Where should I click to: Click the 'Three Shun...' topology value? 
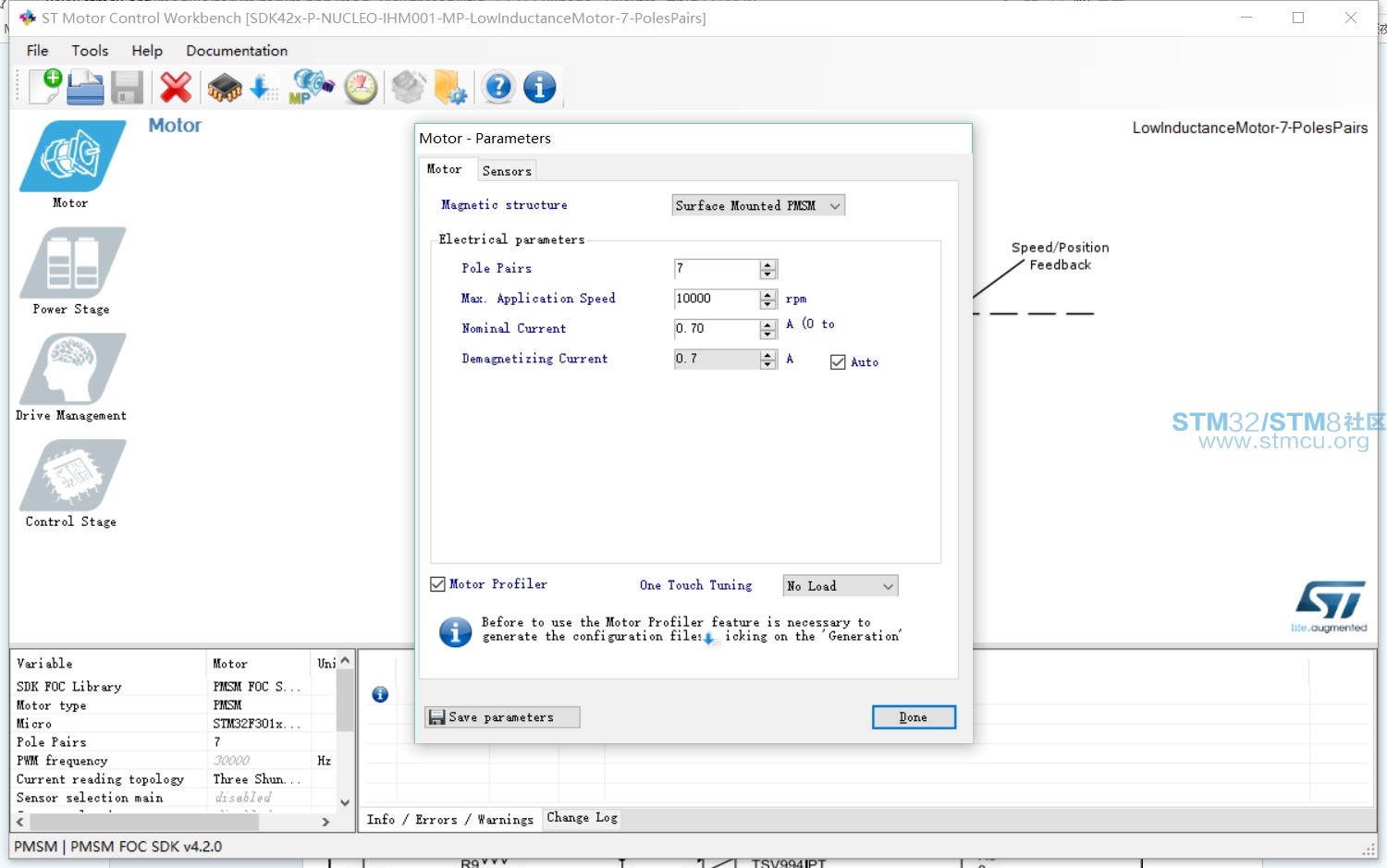click(x=257, y=779)
